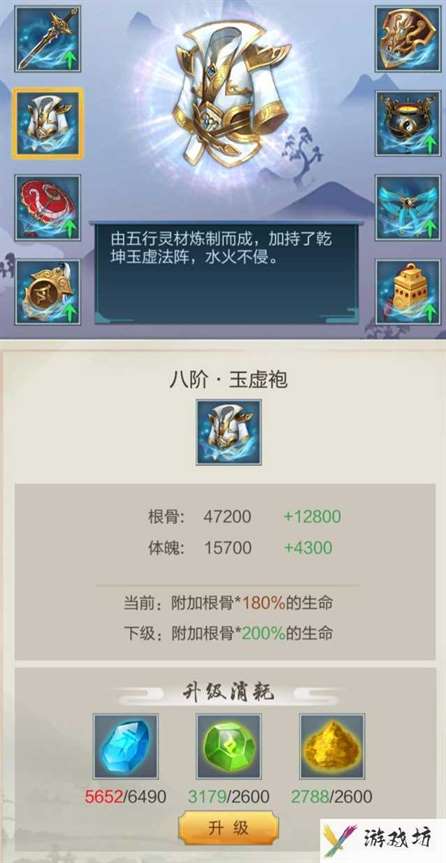Tap the 5652/6490 blue crystal count
The image size is (446, 863).
click(126, 796)
